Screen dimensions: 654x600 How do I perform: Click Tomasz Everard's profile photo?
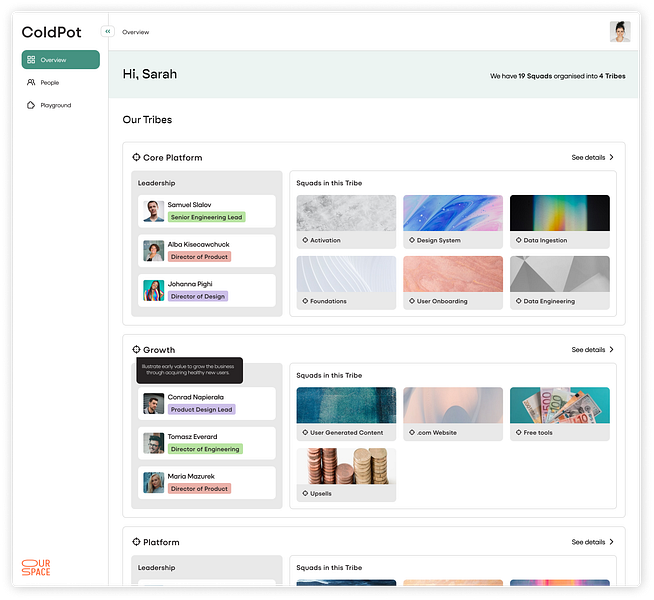(x=153, y=443)
